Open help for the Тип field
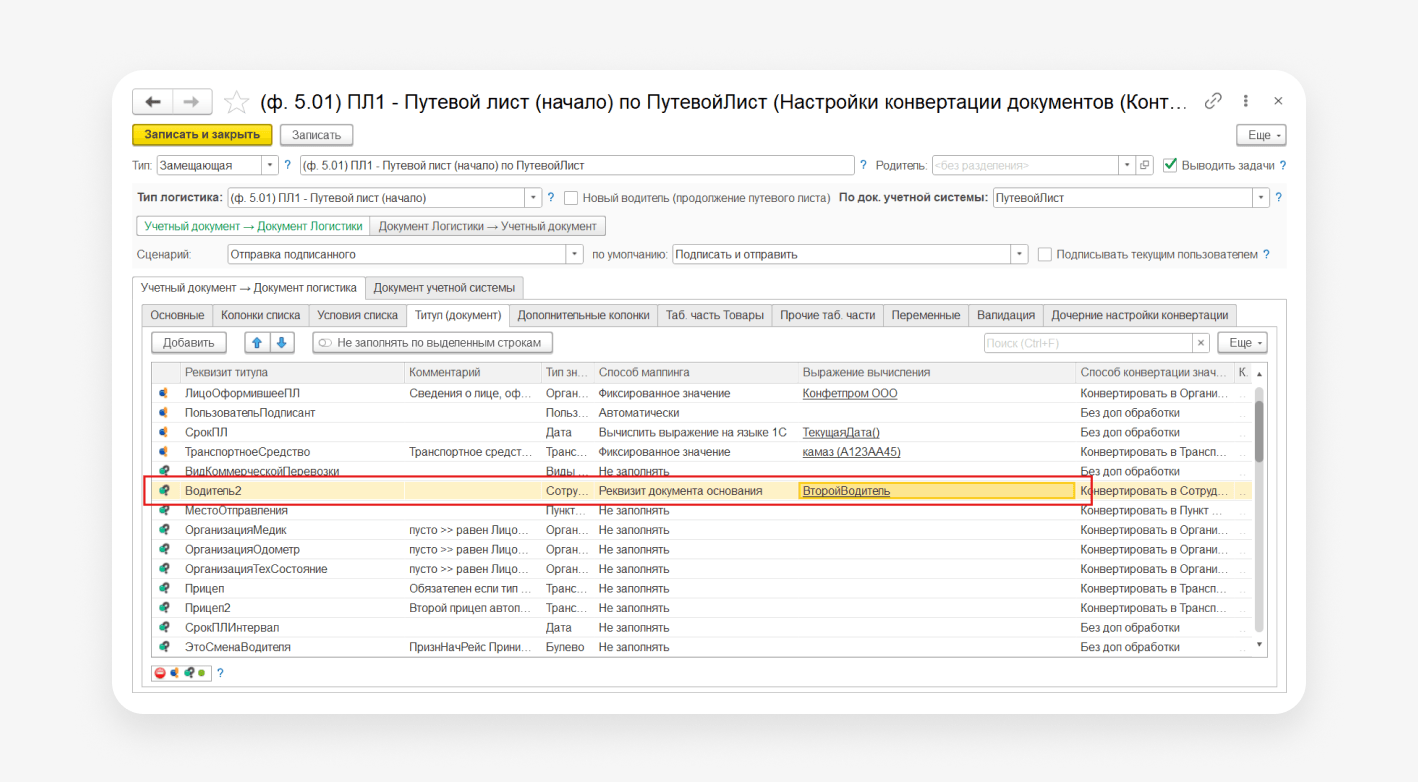This screenshot has height=782, width=1418. tap(288, 165)
